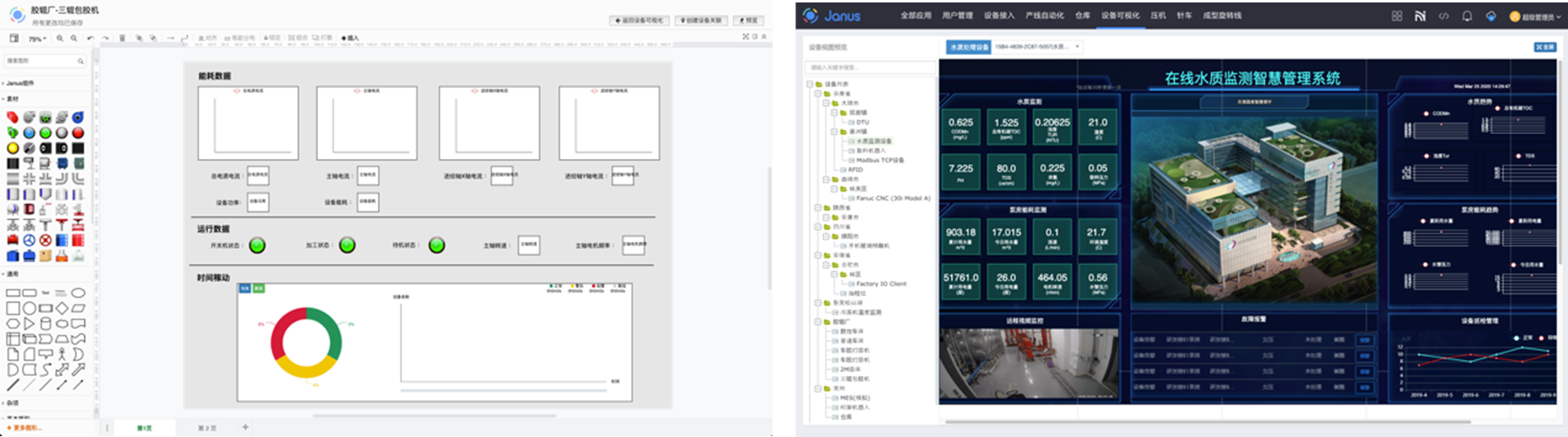Click the 预览 preview button
Screen dimensions: 1568x437
tap(749, 20)
